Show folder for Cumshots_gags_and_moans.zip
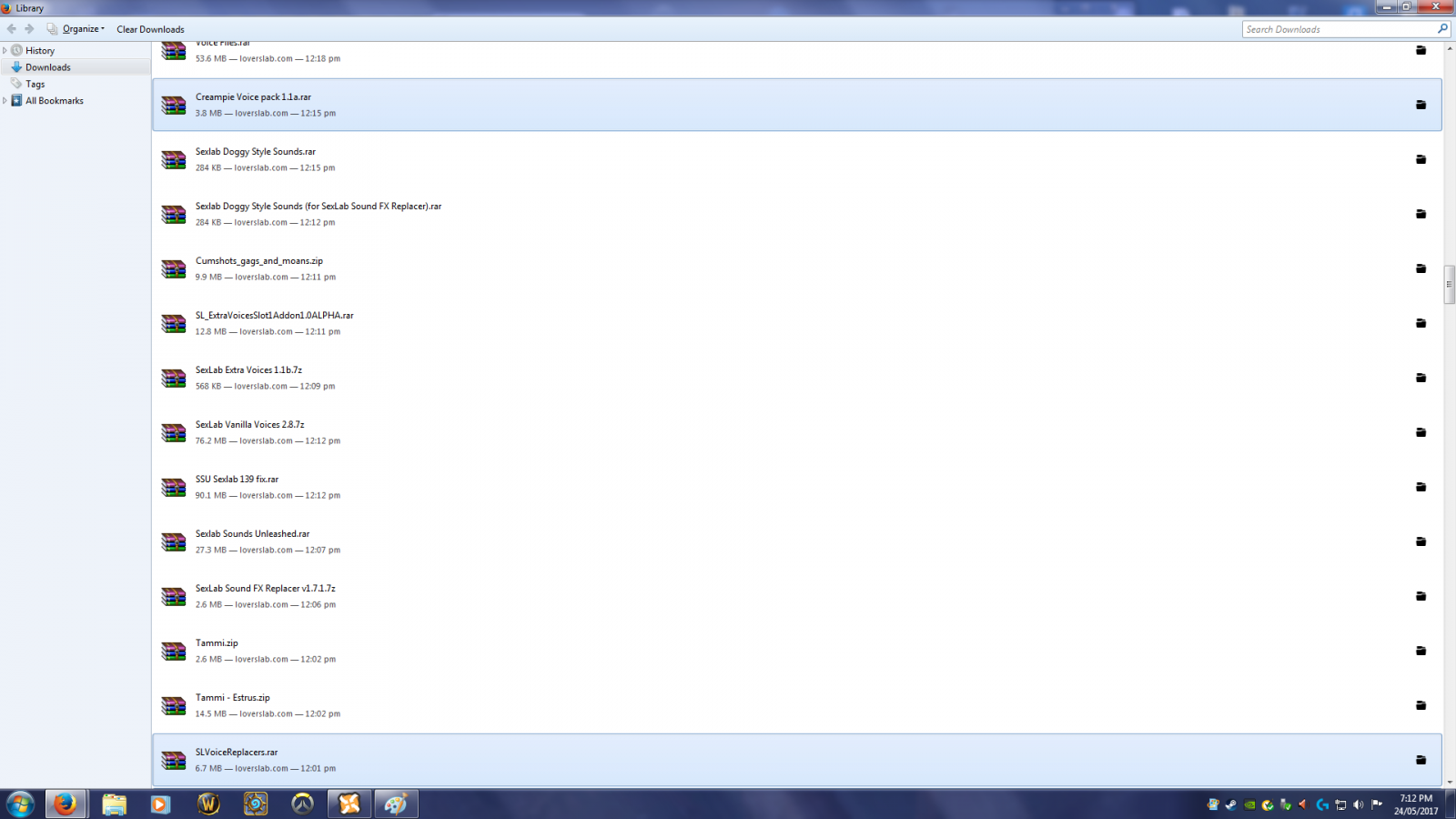Screen dimensions: 1456x819 (1421, 268)
